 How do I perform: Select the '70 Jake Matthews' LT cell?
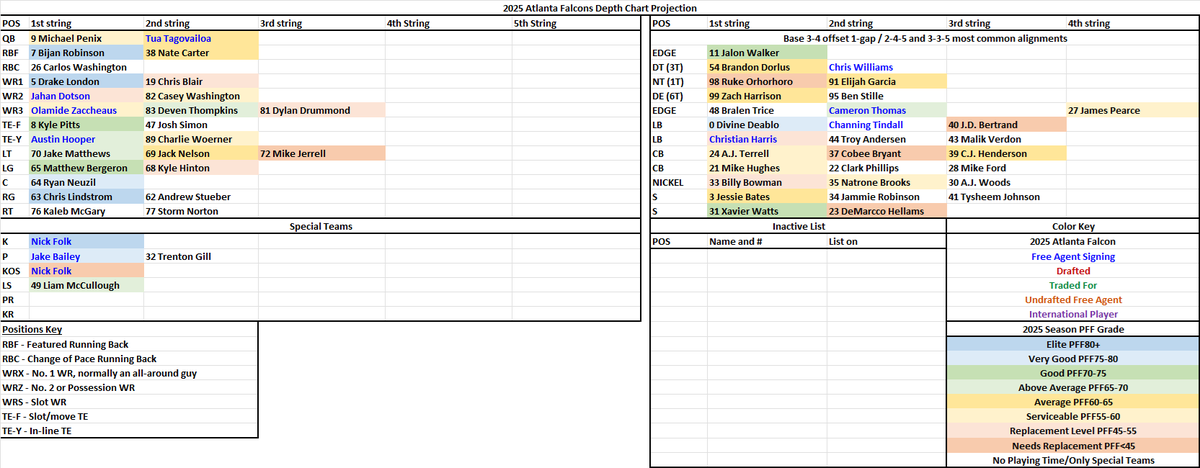click(86, 154)
